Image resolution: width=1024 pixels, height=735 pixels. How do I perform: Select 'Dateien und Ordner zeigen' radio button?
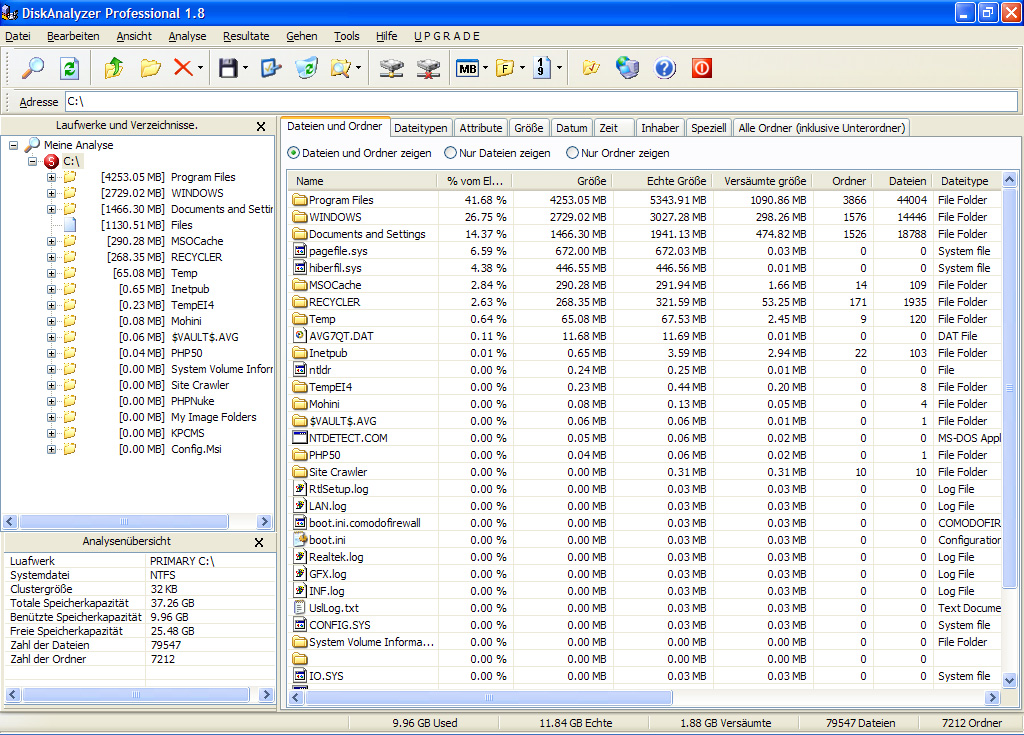[x=294, y=153]
